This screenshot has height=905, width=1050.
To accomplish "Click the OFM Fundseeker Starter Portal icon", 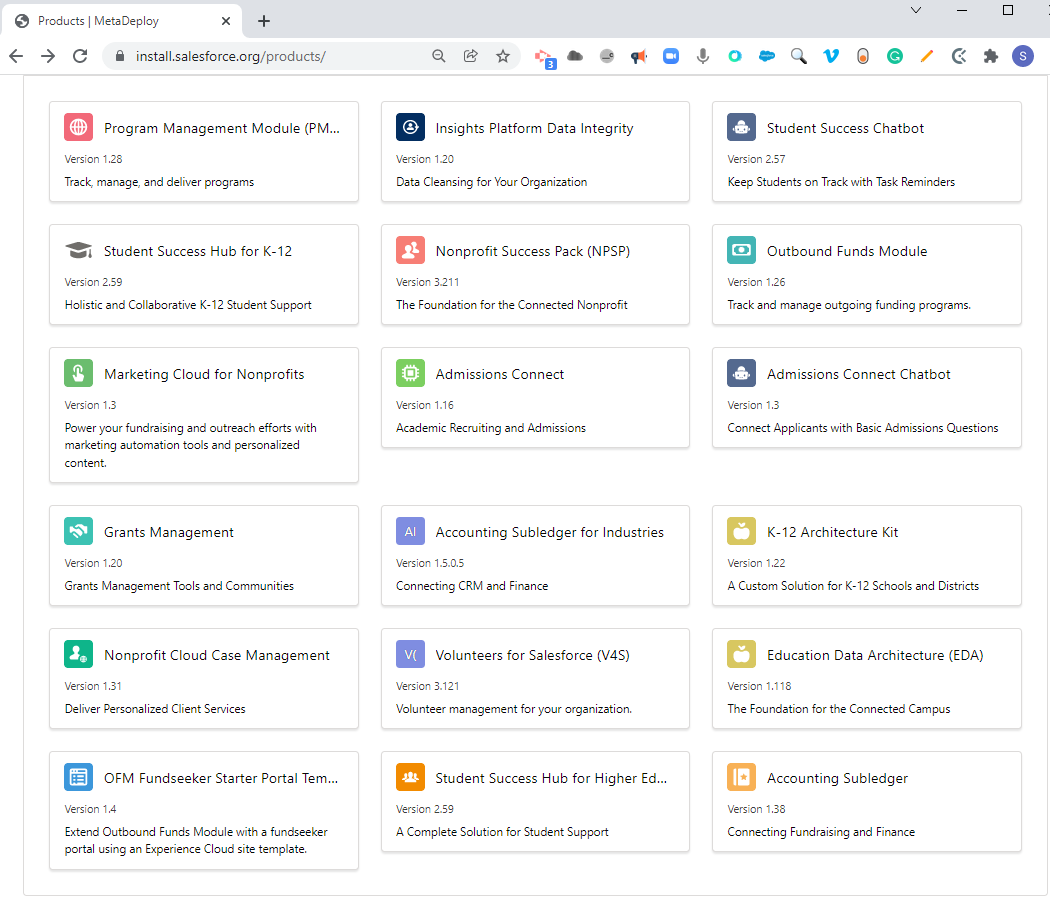I will pos(78,777).
